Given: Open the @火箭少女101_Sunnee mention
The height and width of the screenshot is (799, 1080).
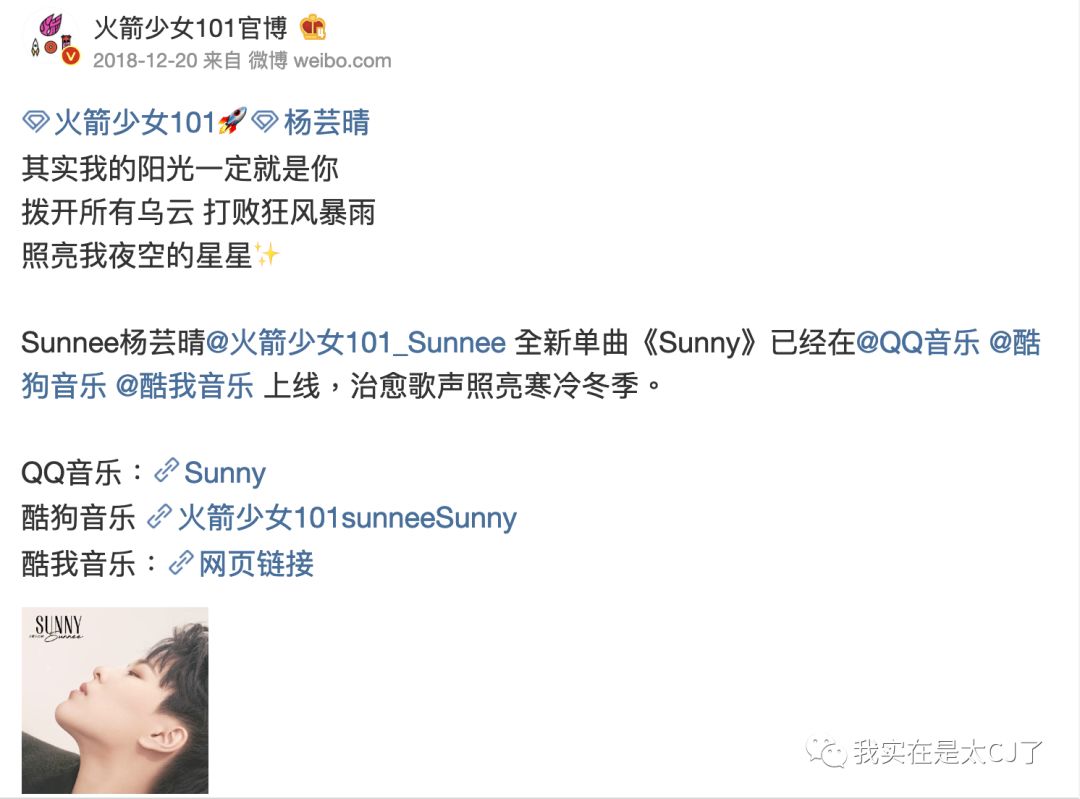Looking at the screenshot, I should (356, 342).
